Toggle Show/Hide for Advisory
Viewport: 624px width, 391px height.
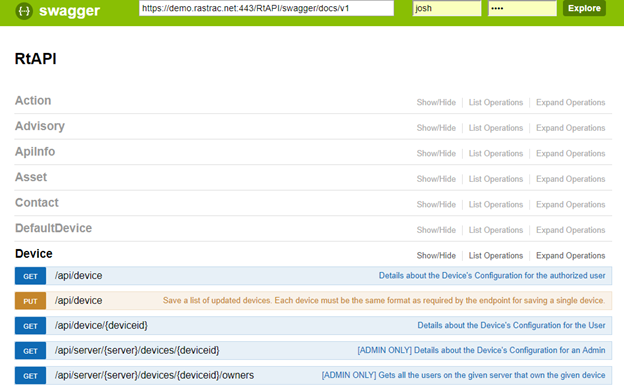click(436, 128)
